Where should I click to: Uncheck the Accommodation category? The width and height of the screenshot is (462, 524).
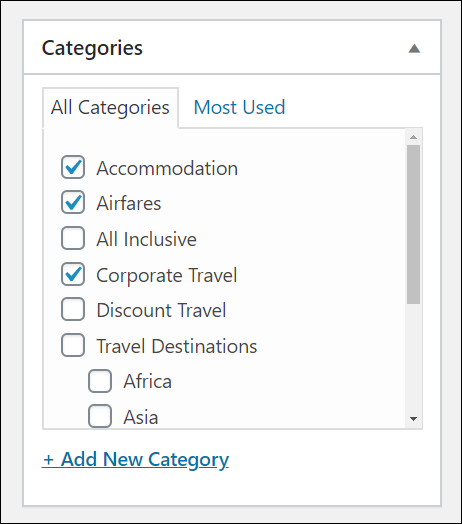tap(73, 167)
